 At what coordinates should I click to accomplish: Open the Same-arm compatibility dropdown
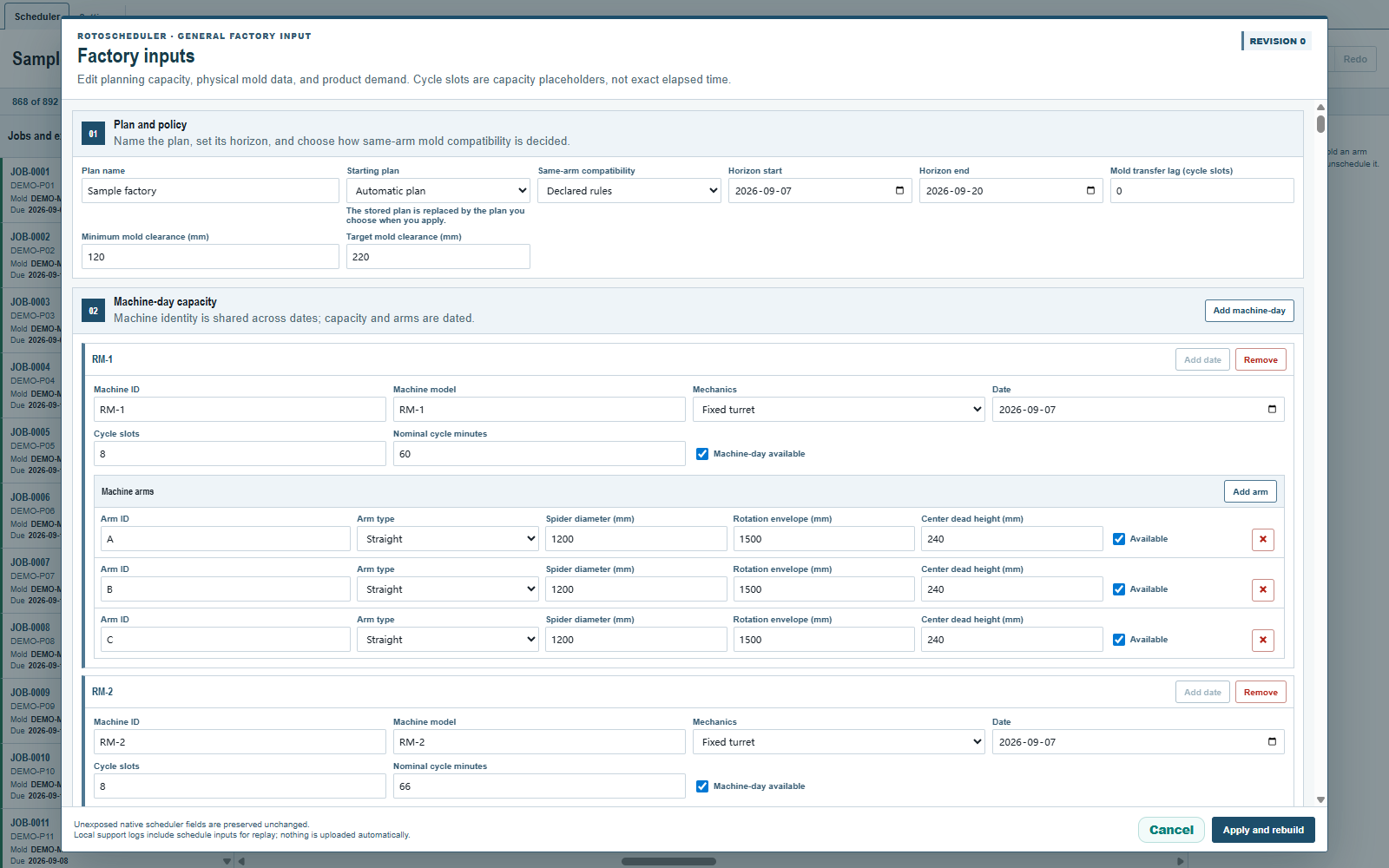[x=629, y=191]
